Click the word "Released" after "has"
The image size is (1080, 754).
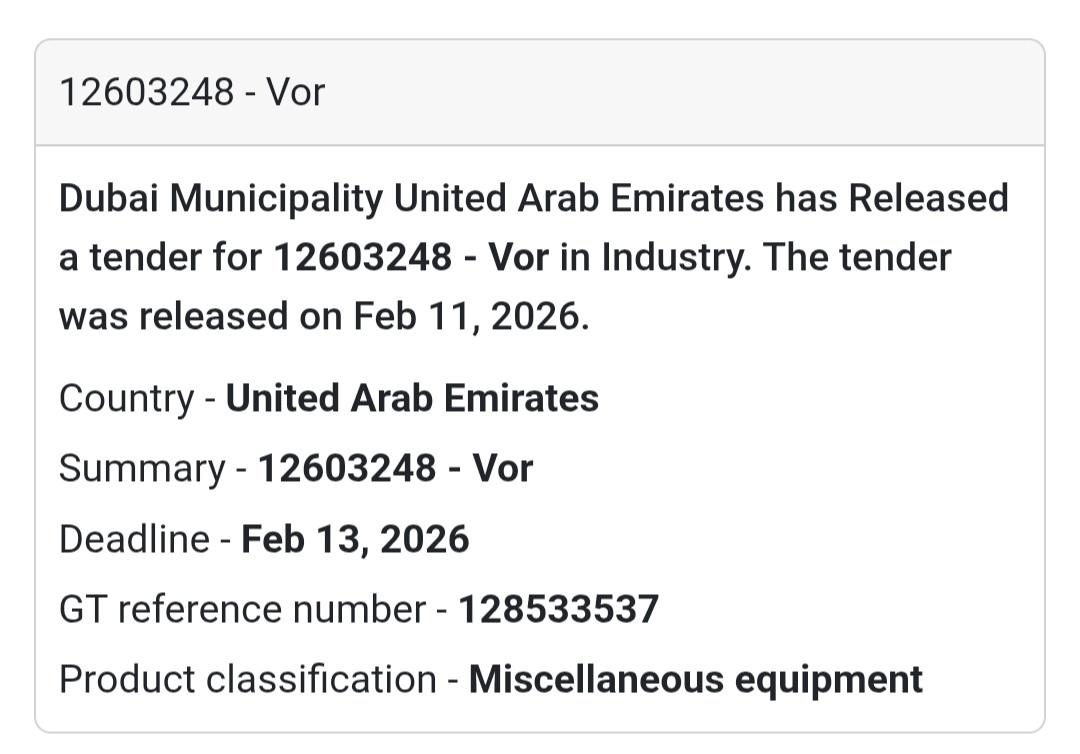pyautogui.click(x=928, y=198)
